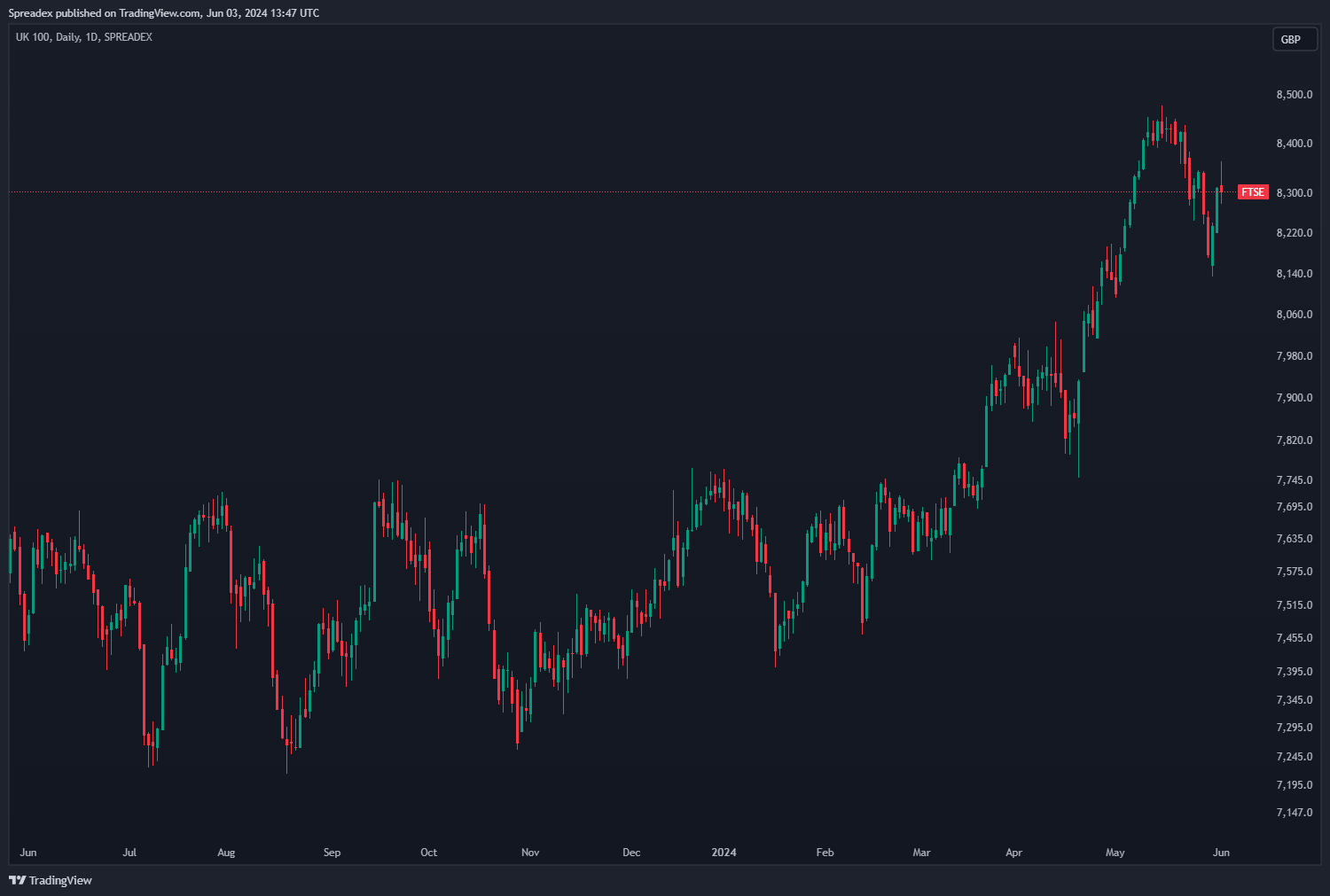1330x896 pixels.
Task: Click the 7,900.0 price axis label
Action: 1295,398
